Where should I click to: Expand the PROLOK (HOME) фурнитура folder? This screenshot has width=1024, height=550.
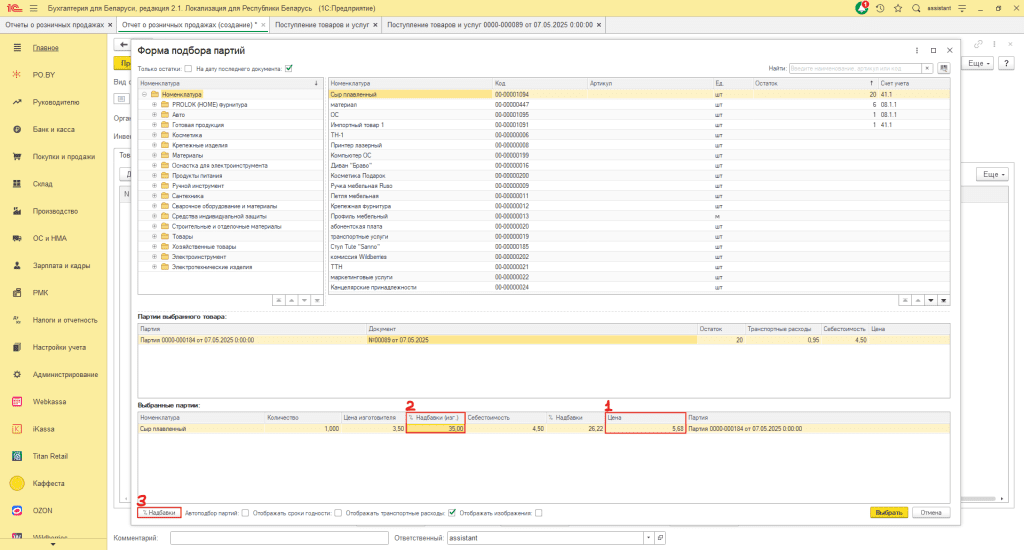155,105
